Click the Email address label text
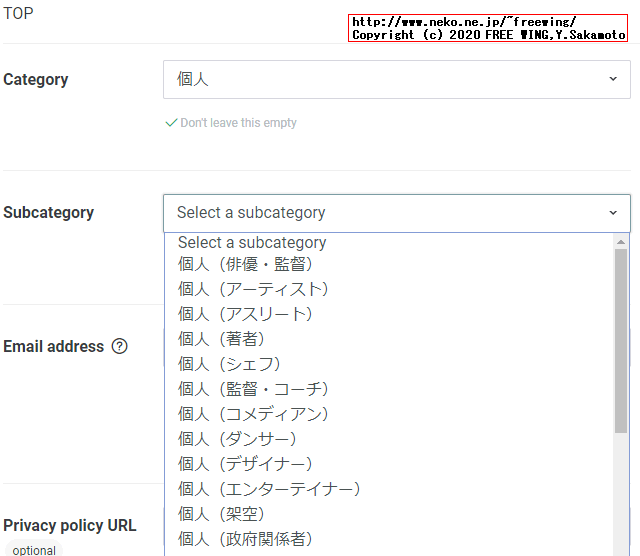Screen dimensions: 640x556 (x=53, y=347)
